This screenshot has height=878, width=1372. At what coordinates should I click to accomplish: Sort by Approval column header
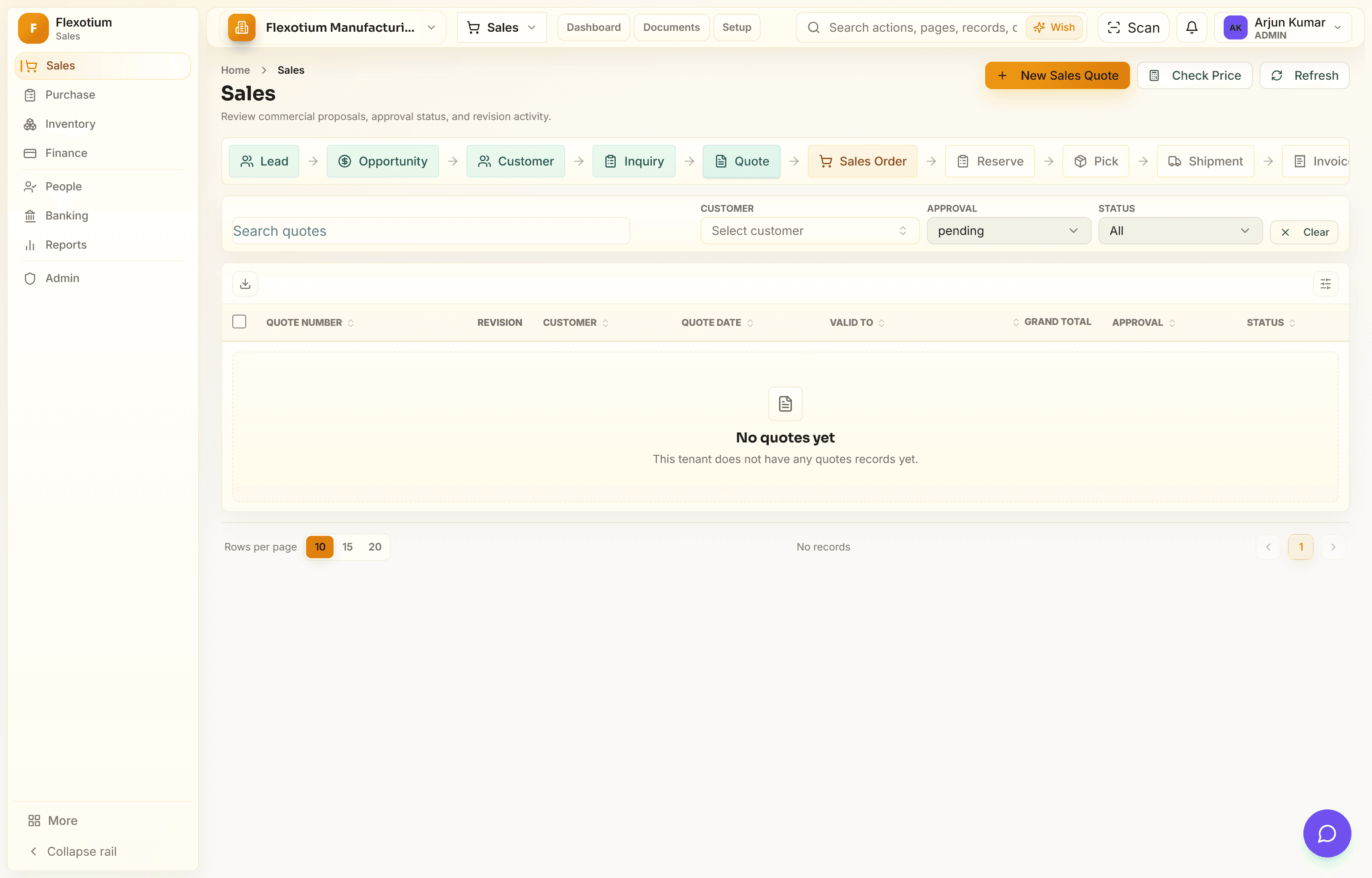point(1143,323)
